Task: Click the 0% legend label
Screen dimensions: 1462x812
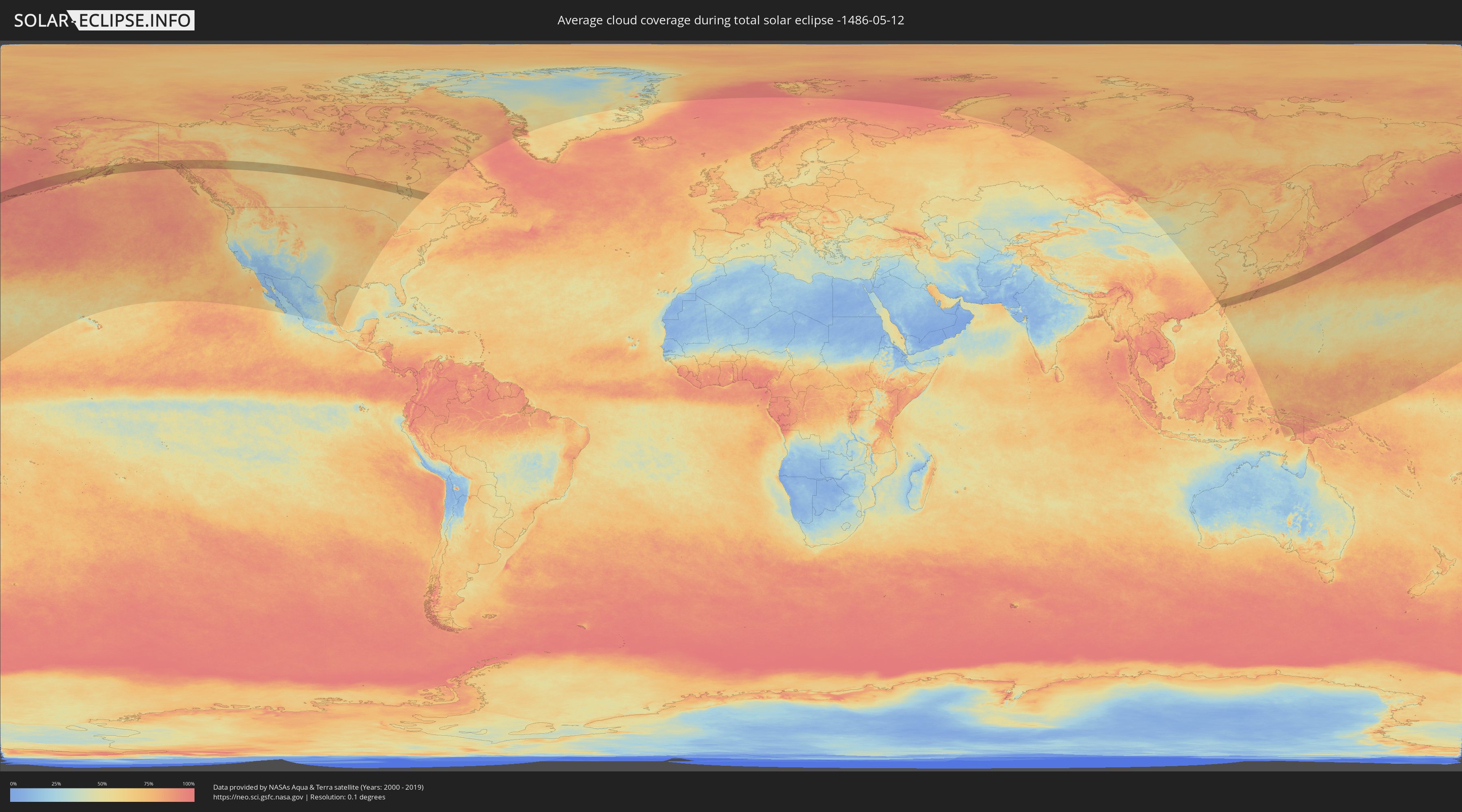Action: coord(13,784)
